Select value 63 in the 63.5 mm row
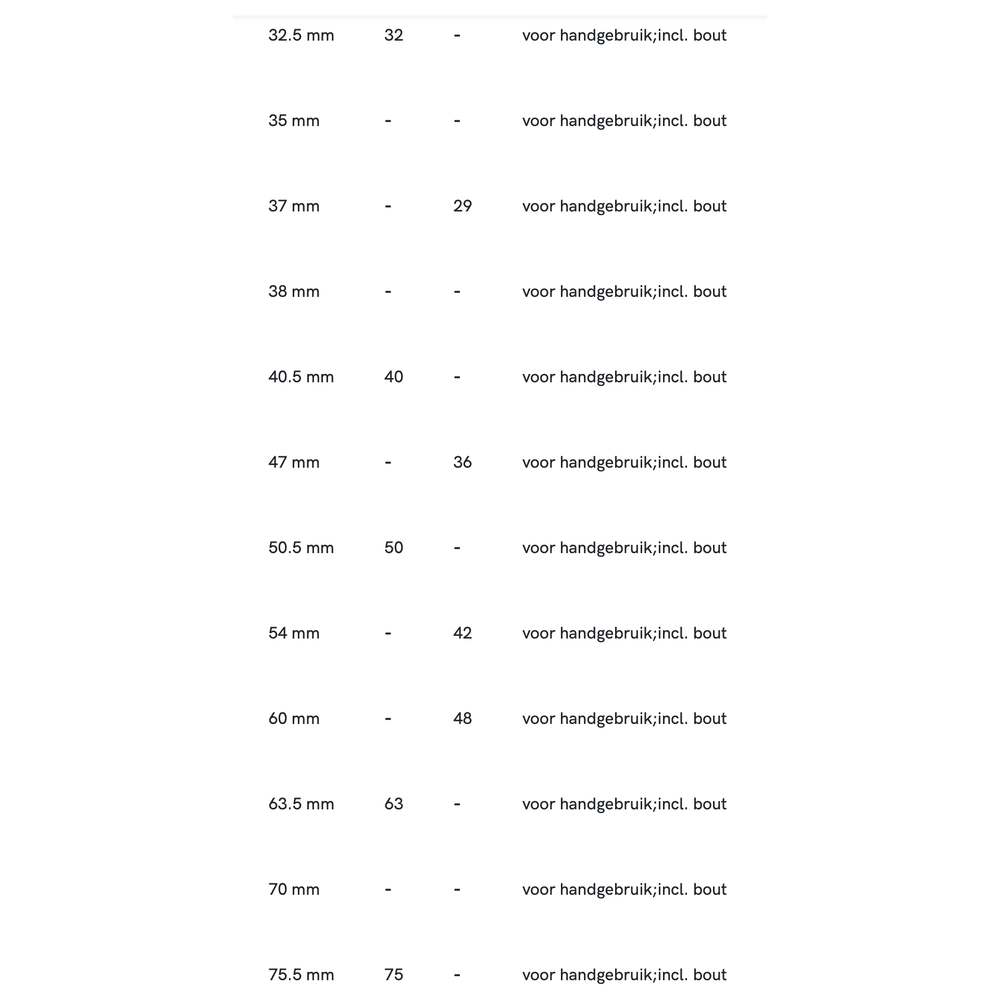The image size is (1000, 1000). coord(394,804)
